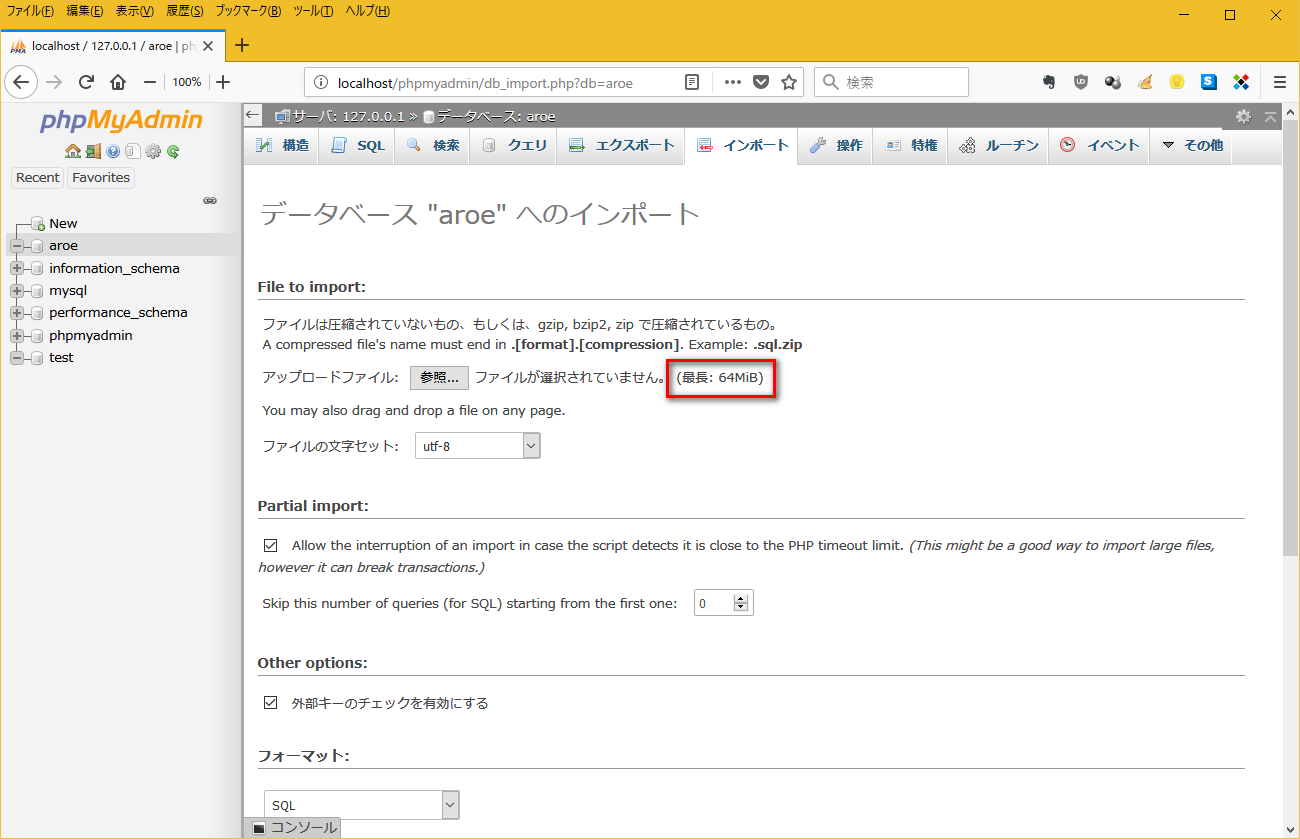The image size is (1300, 839).
Task: Click the phpMyAdmin home icon
Action: [x=72, y=152]
